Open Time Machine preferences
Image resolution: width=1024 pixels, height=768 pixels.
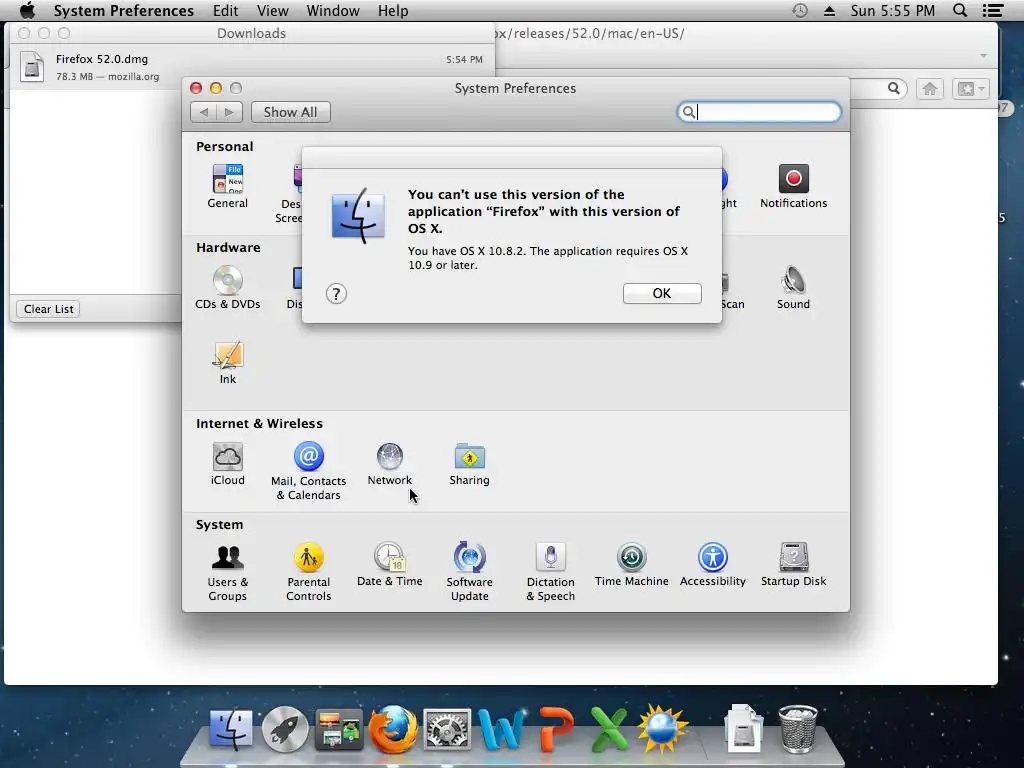632,564
